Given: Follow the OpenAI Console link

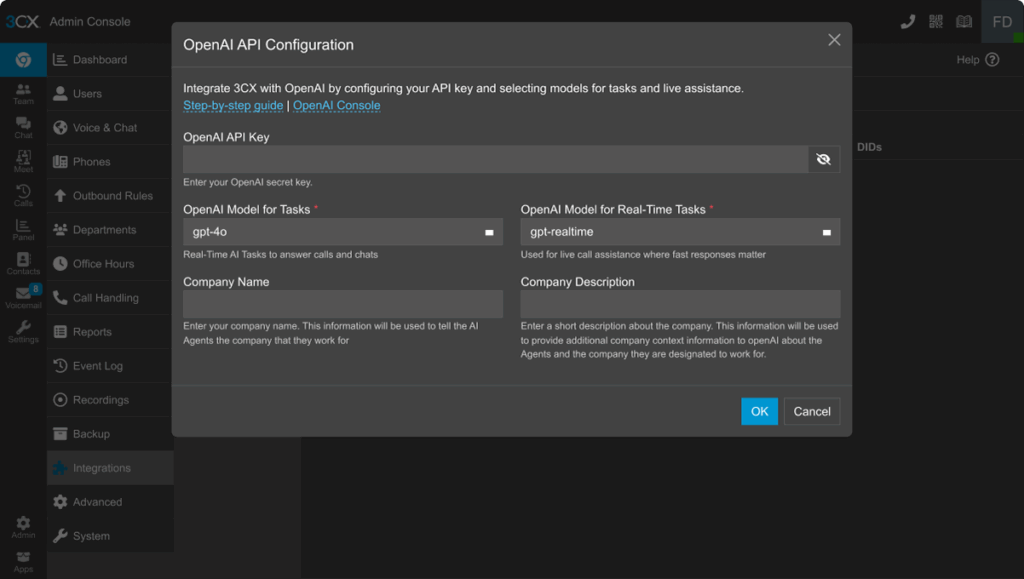Looking at the screenshot, I should click(336, 105).
